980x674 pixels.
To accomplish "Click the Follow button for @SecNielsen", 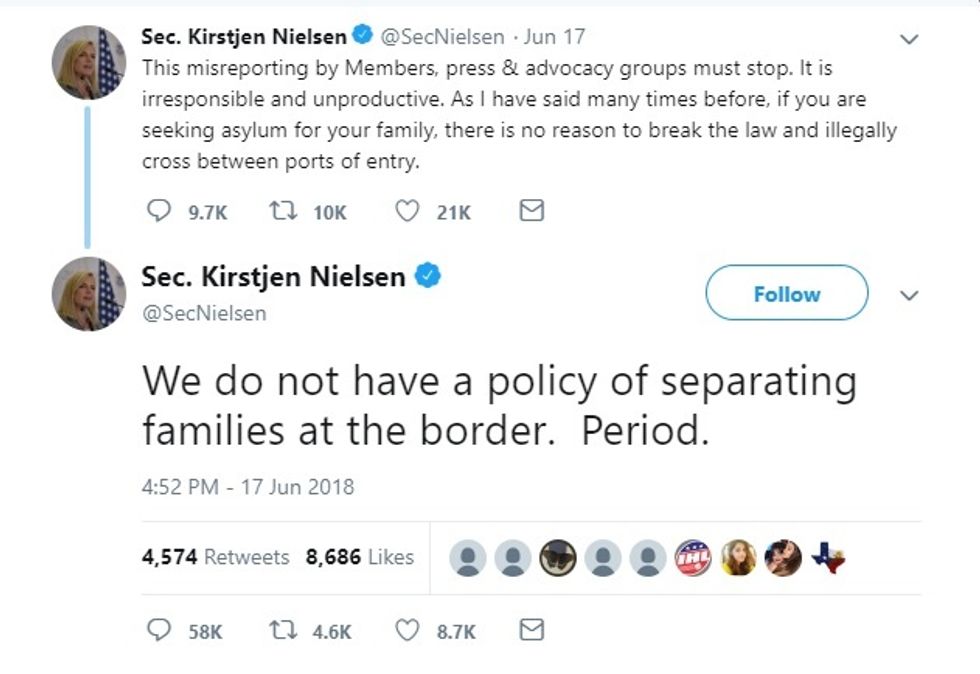I will pyautogui.click(x=787, y=293).
